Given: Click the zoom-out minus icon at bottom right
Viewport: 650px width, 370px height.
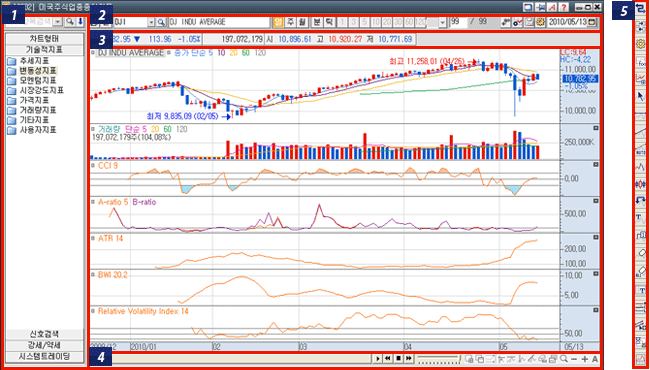Looking at the screenshot, I should (x=574, y=359).
